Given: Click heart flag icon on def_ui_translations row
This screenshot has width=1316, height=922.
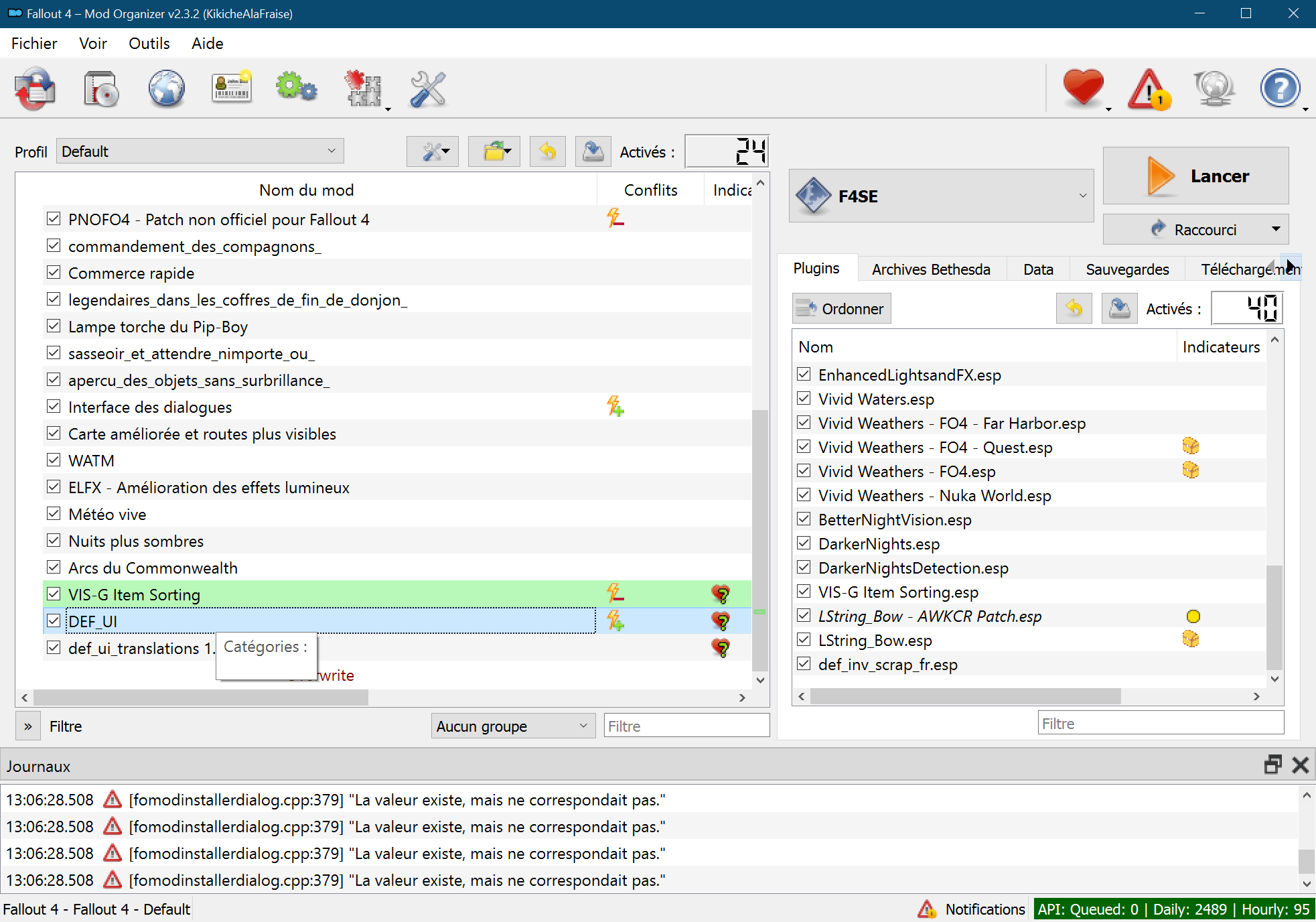Looking at the screenshot, I should coord(721,647).
